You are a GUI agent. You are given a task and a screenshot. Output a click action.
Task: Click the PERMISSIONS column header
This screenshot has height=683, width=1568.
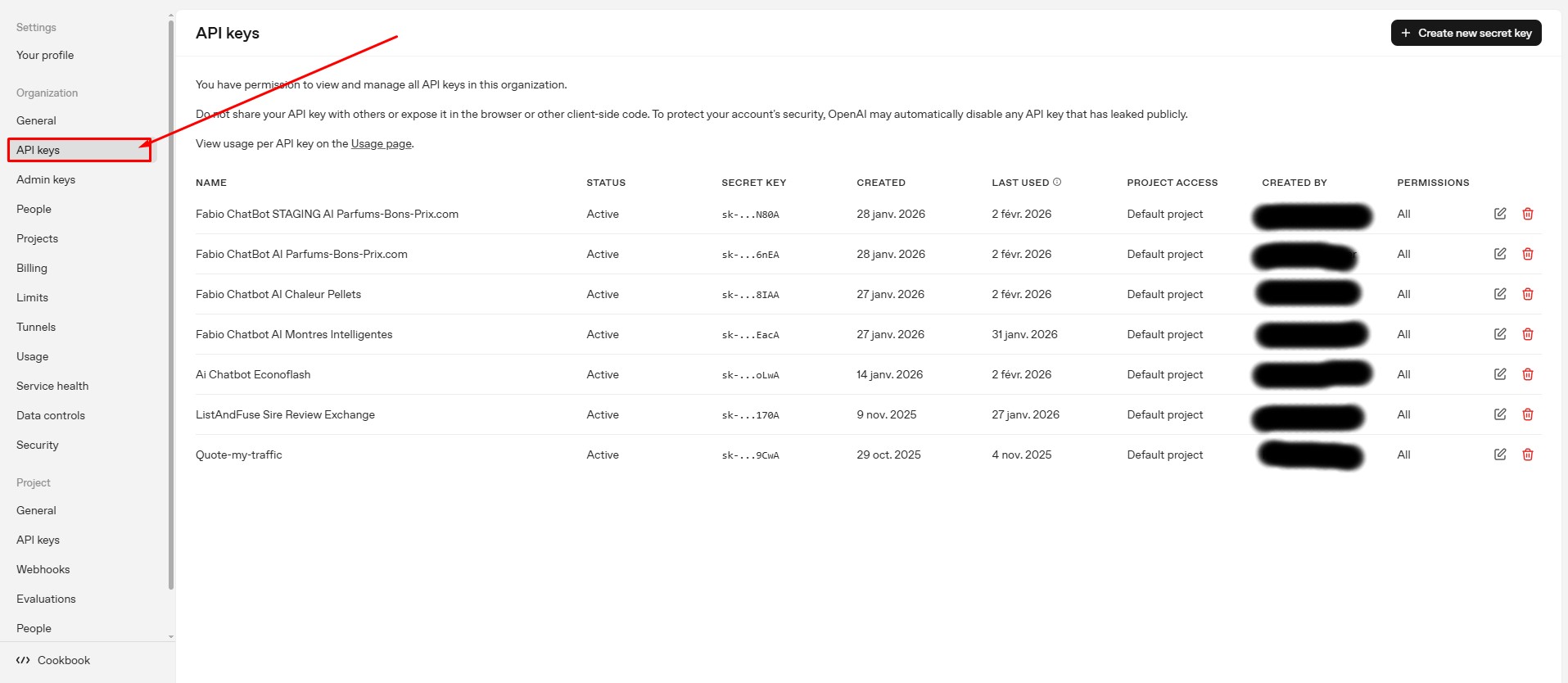point(1433,183)
